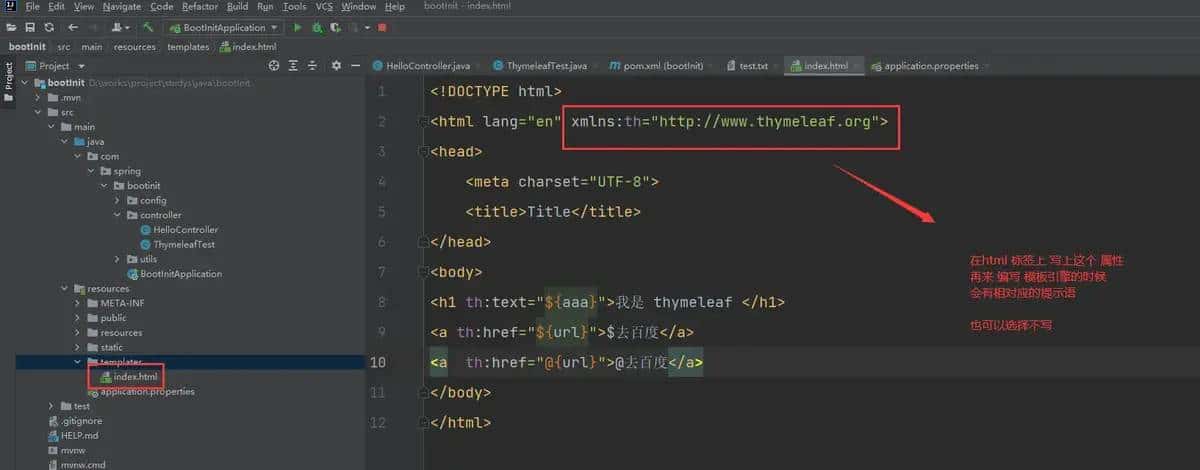Image resolution: width=1200 pixels, height=470 pixels.
Task: Click the src breadcrumb
Action: (x=64, y=46)
